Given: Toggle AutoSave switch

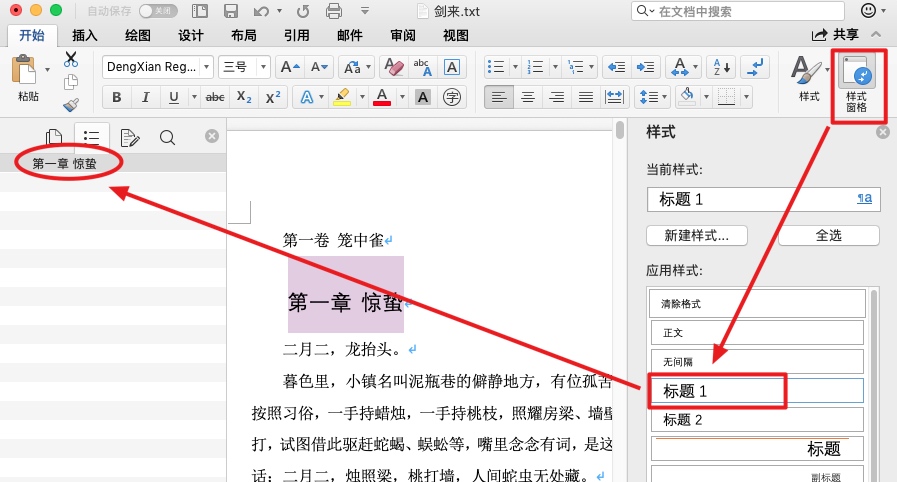Looking at the screenshot, I should [x=158, y=11].
